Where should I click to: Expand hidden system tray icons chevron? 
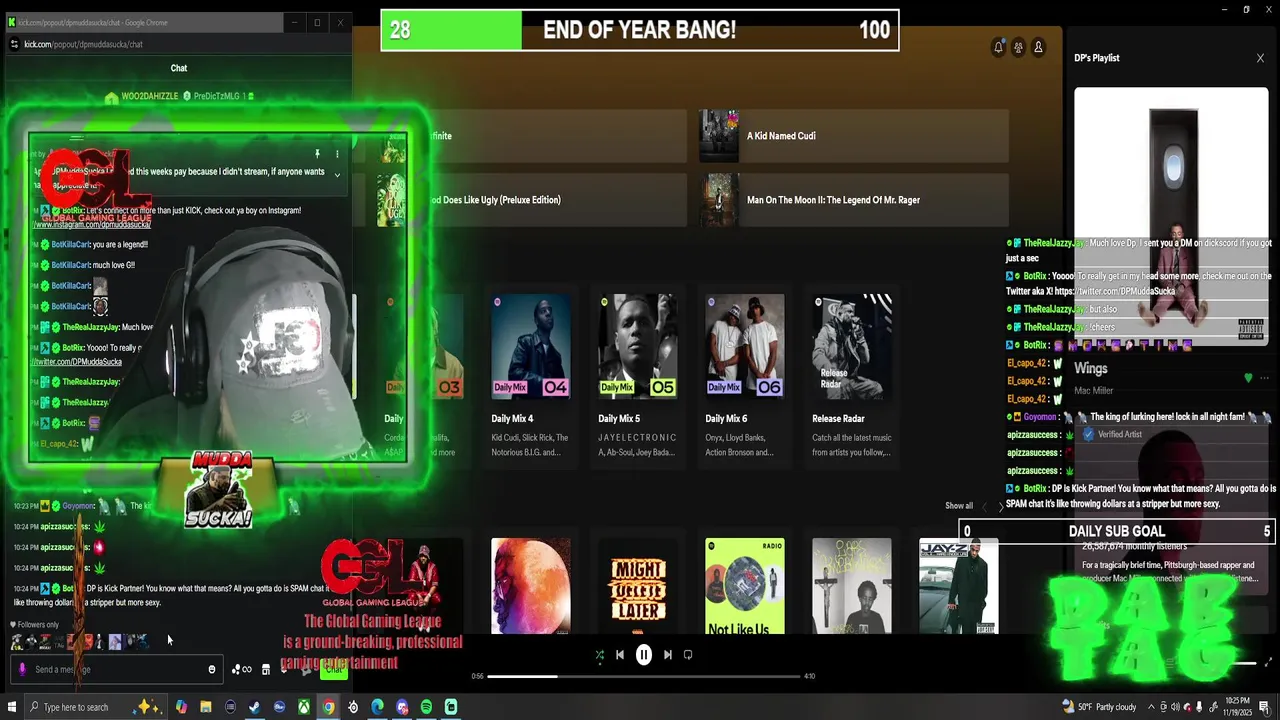tap(1151, 707)
